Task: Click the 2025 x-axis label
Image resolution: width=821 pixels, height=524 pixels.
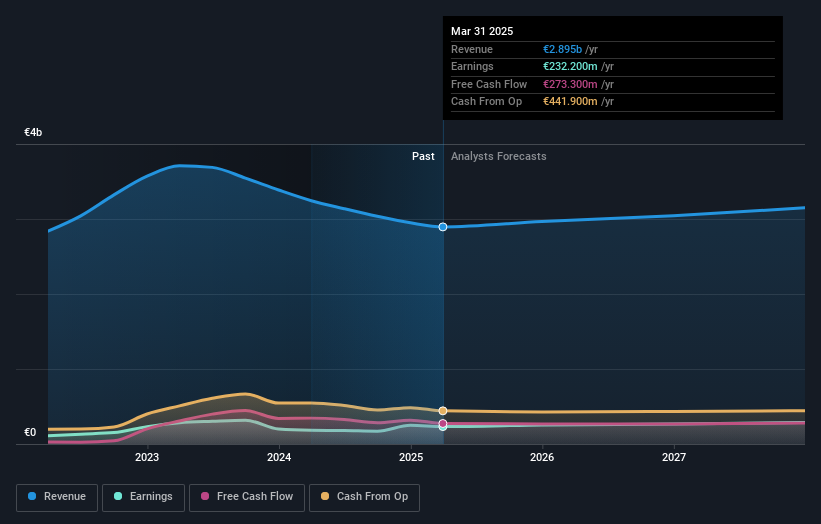Action: [411, 457]
